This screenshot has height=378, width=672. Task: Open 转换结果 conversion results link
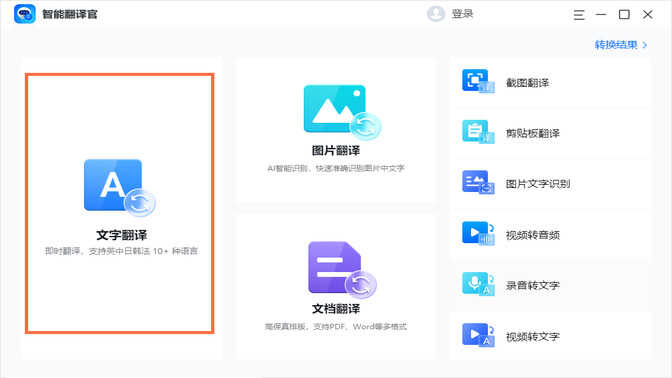click(616, 45)
